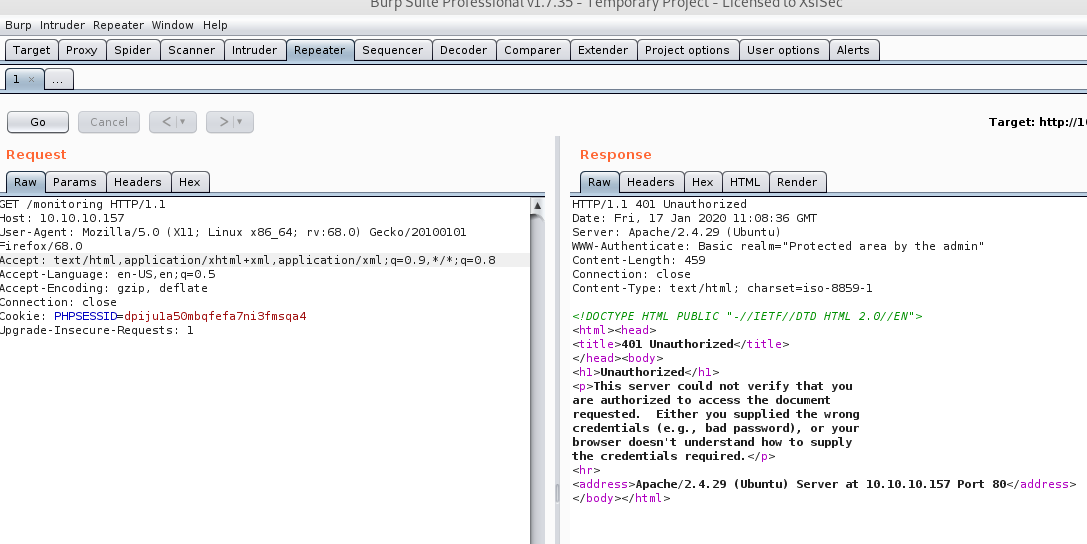Click the Cancel button
1087x544 pixels.
(x=109, y=122)
